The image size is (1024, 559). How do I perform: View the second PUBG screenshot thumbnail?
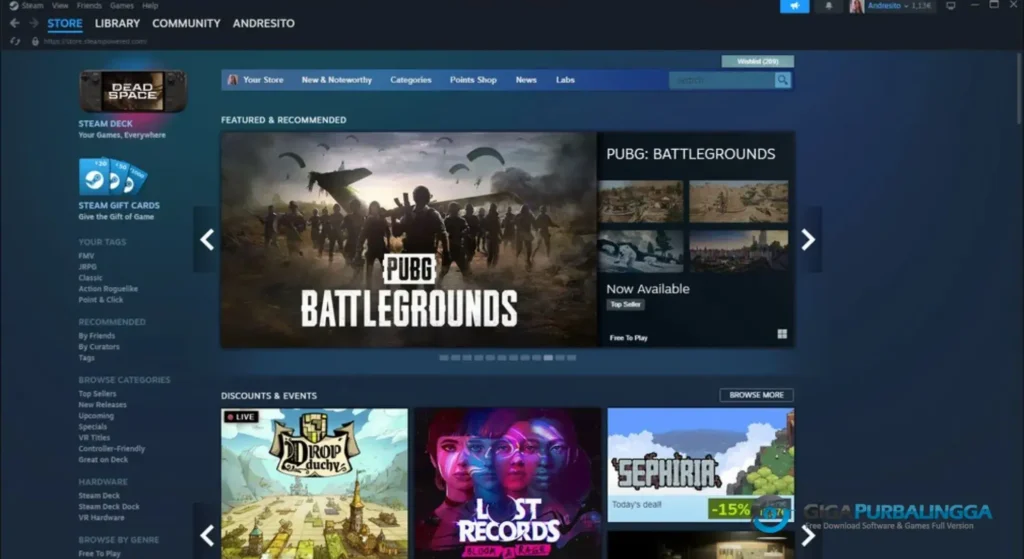tap(739, 202)
